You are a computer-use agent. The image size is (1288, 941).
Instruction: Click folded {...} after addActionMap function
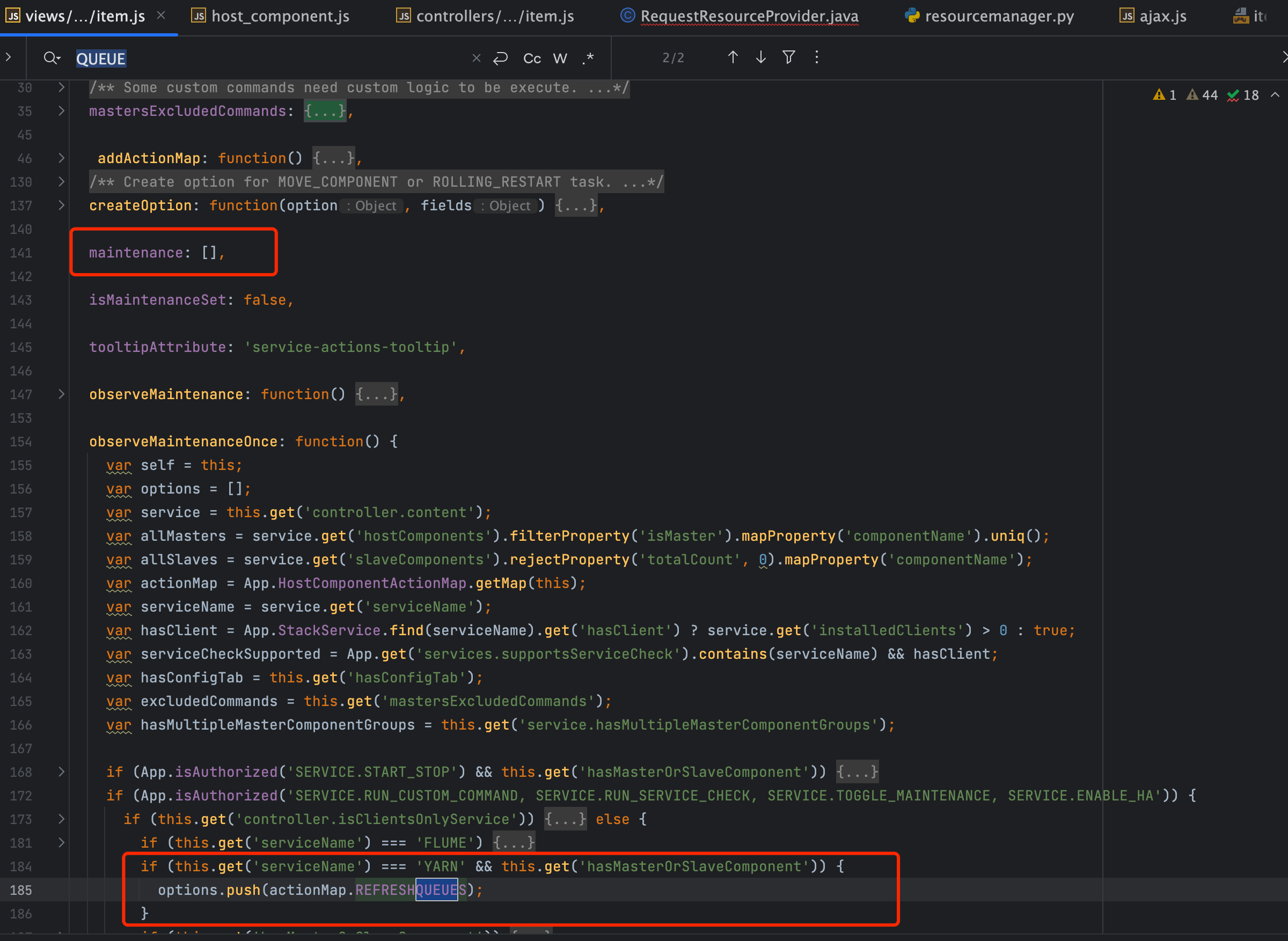(334, 158)
